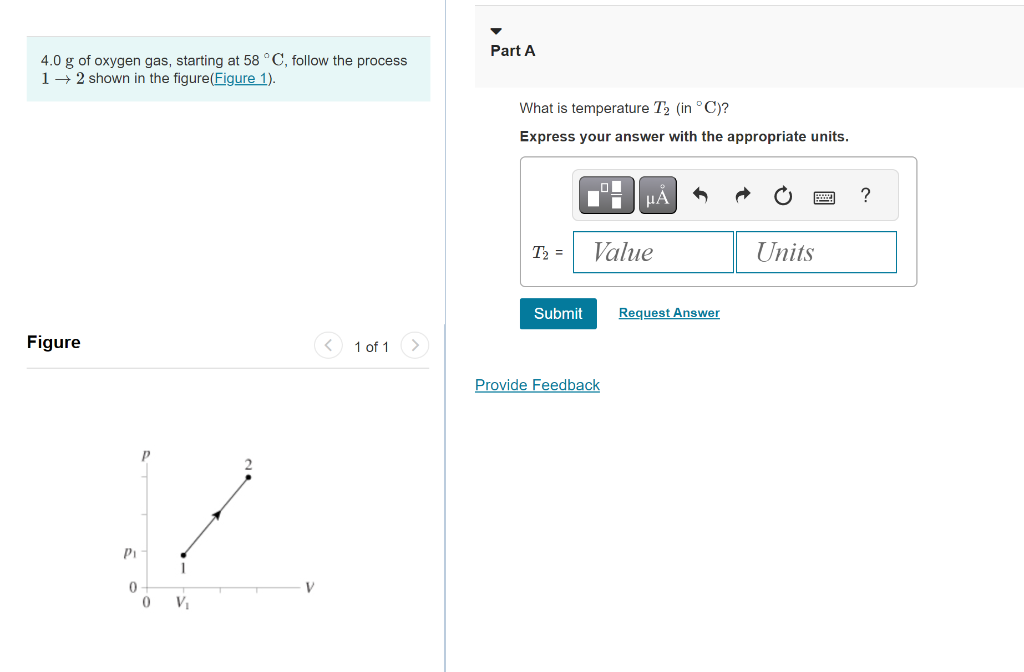The width and height of the screenshot is (1024, 672).
Task: Click the μÅ units insertion icon
Action: click(657, 194)
